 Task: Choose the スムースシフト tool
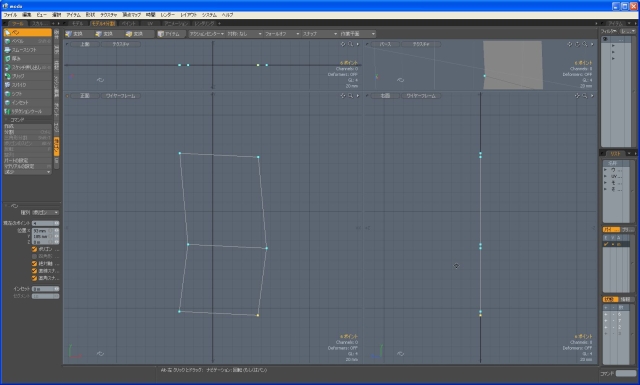(27, 50)
